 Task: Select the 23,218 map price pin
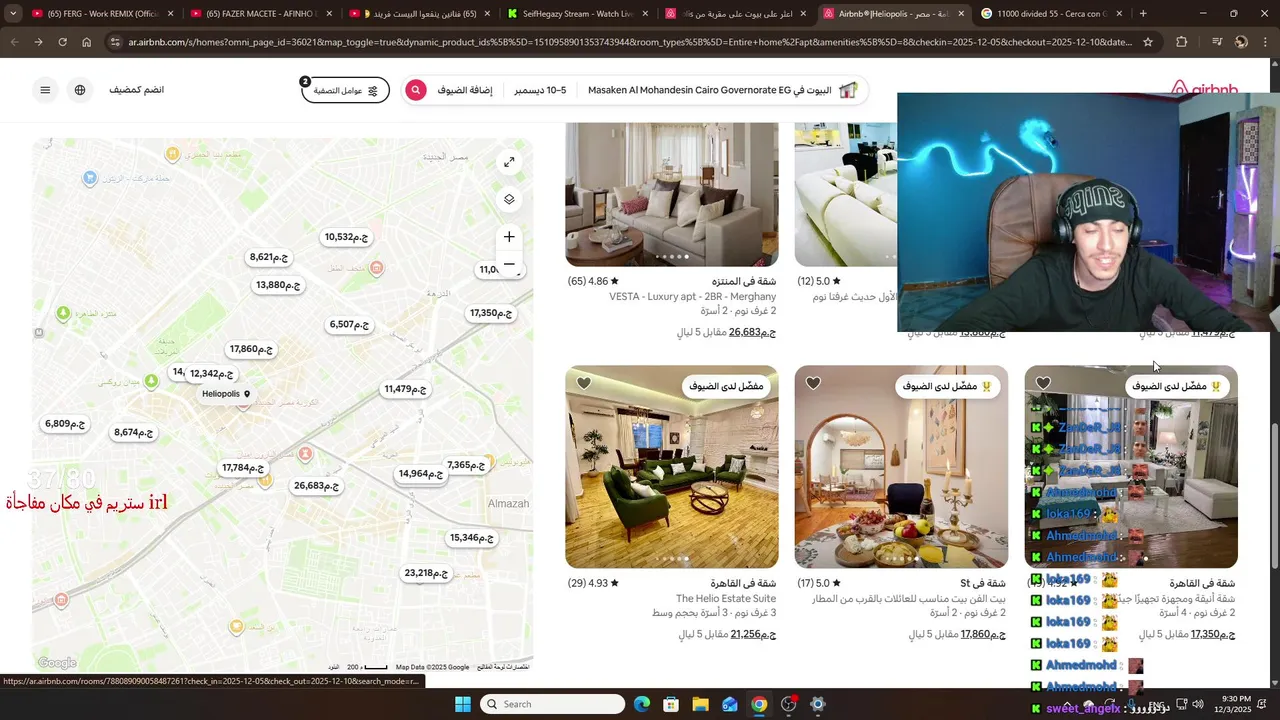[x=426, y=573]
